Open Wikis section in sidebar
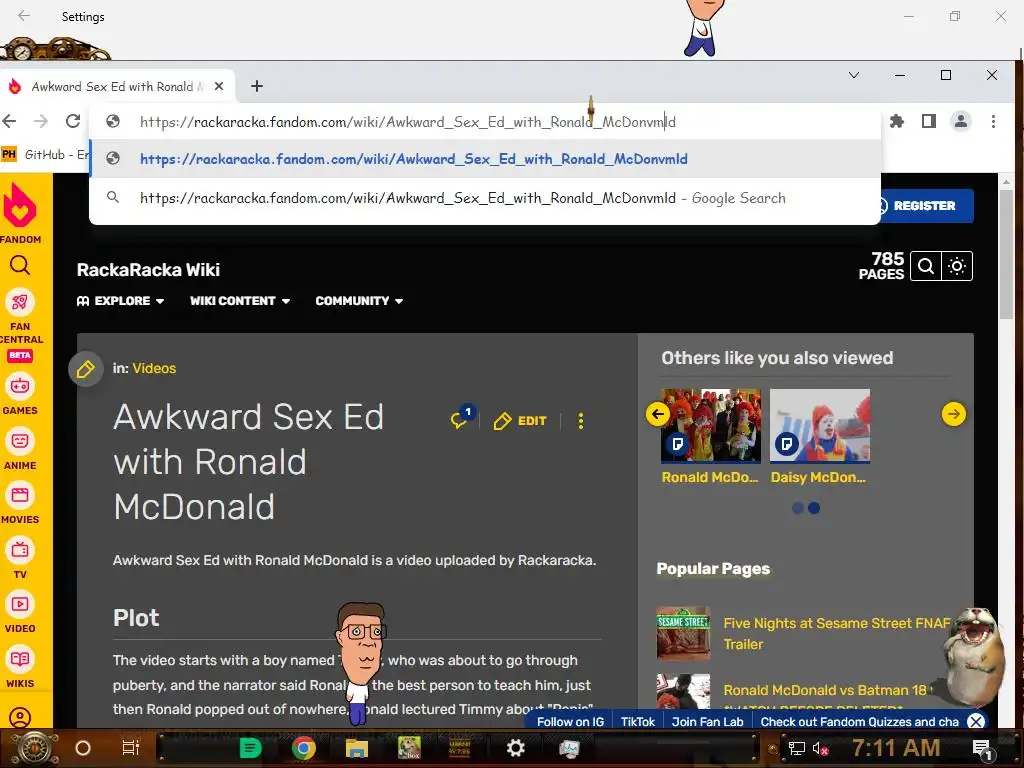 (20, 667)
